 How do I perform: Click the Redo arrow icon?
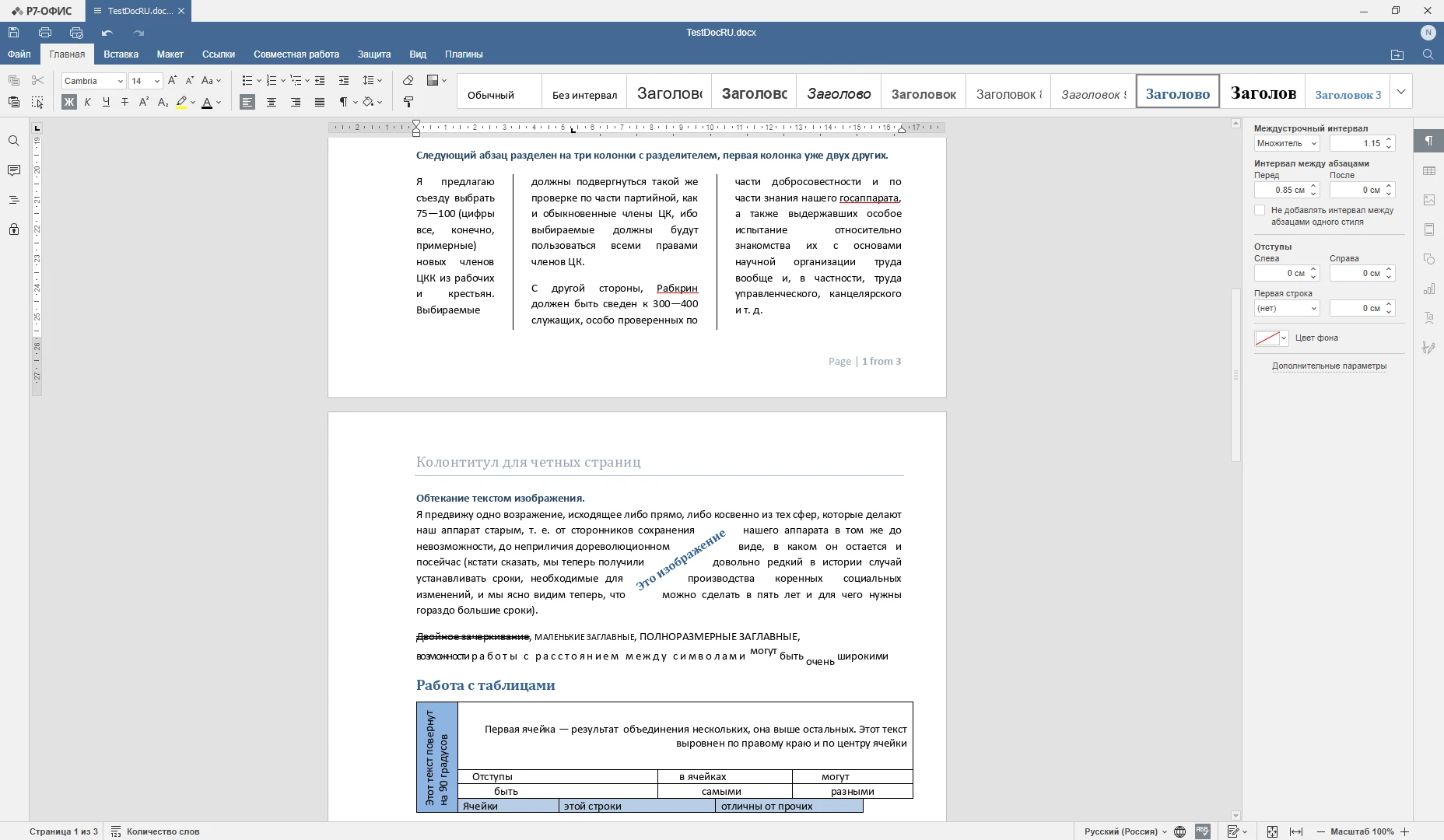[138, 33]
